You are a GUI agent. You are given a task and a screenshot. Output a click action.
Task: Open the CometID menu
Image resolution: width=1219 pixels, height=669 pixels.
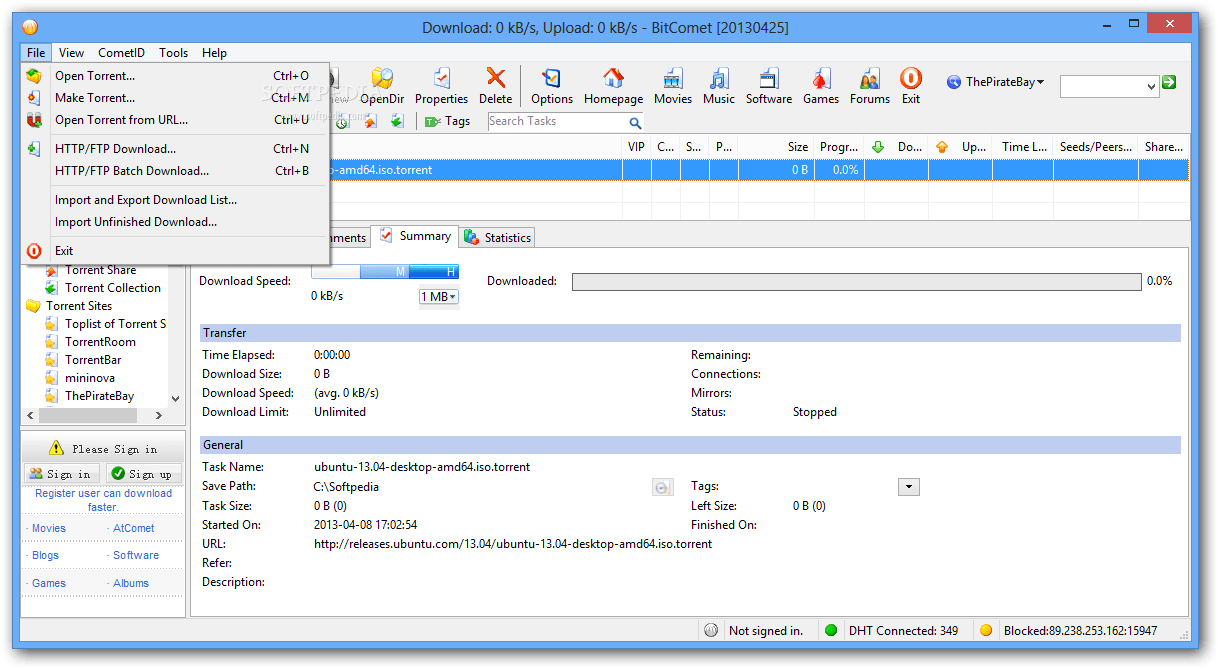pyautogui.click(x=121, y=53)
